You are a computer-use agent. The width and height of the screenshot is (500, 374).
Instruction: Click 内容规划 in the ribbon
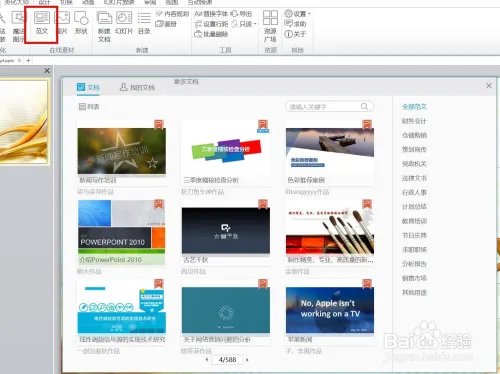pyautogui.click(x=172, y=14)
